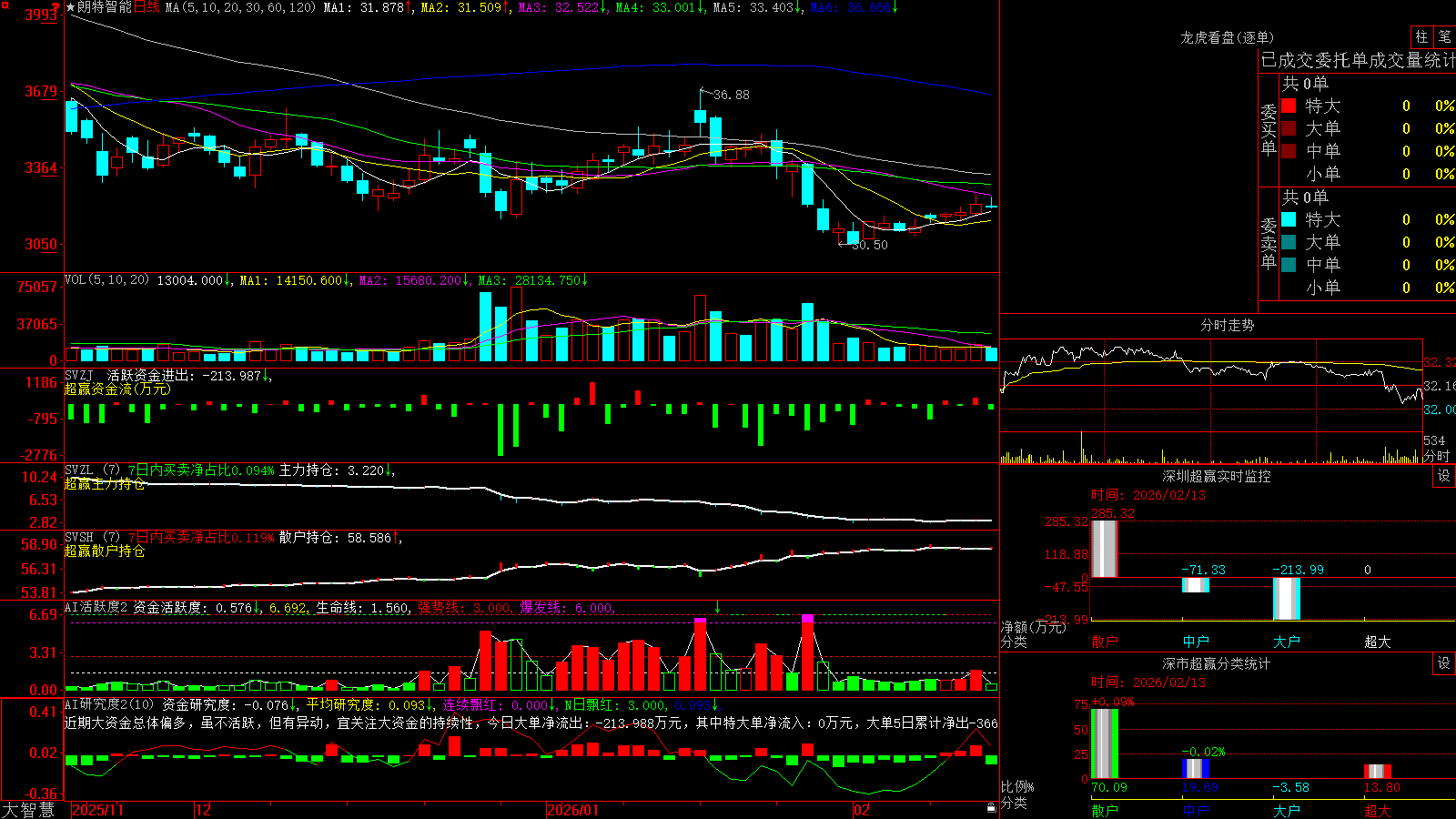
Task: Click the 小单 row in 委卖单 section
Action: 1368,288
